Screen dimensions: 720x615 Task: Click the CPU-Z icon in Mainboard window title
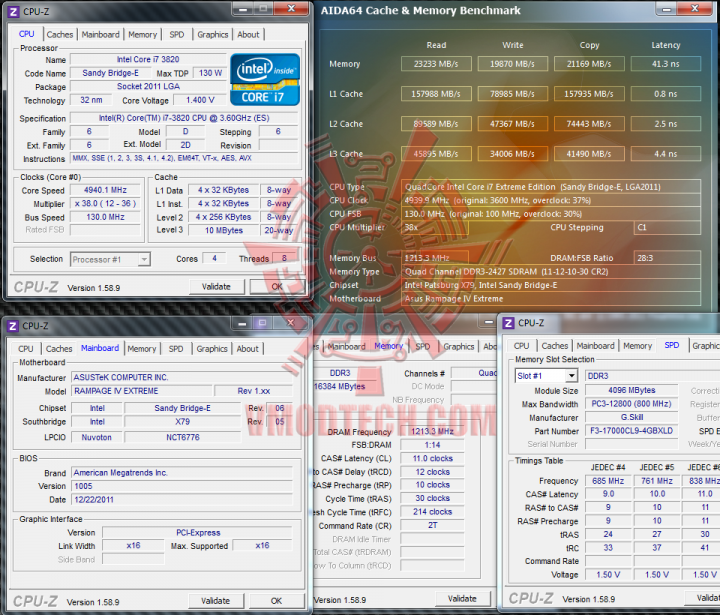coord(13,326)
